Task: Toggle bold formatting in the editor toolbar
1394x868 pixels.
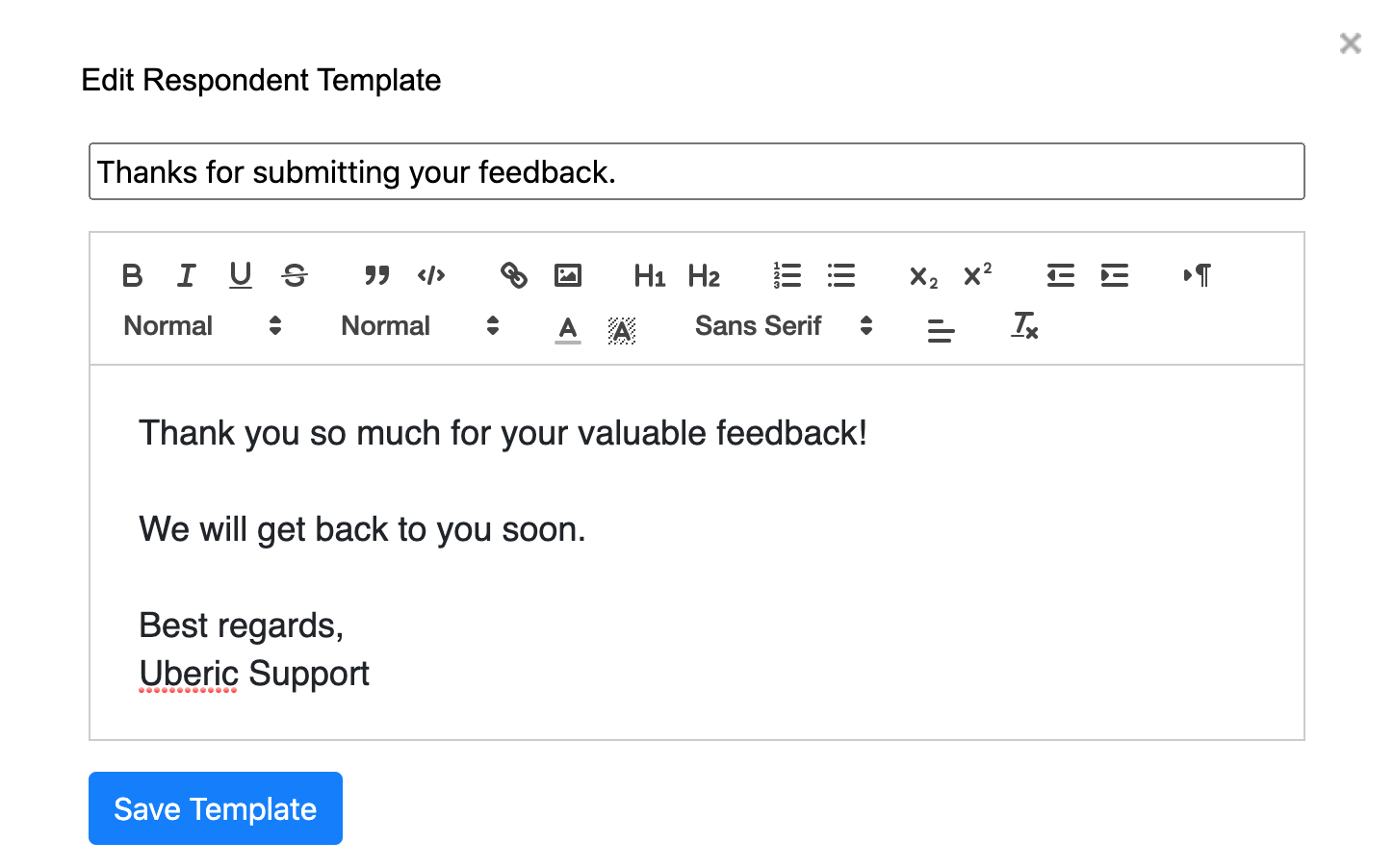Action: point(133,276)
